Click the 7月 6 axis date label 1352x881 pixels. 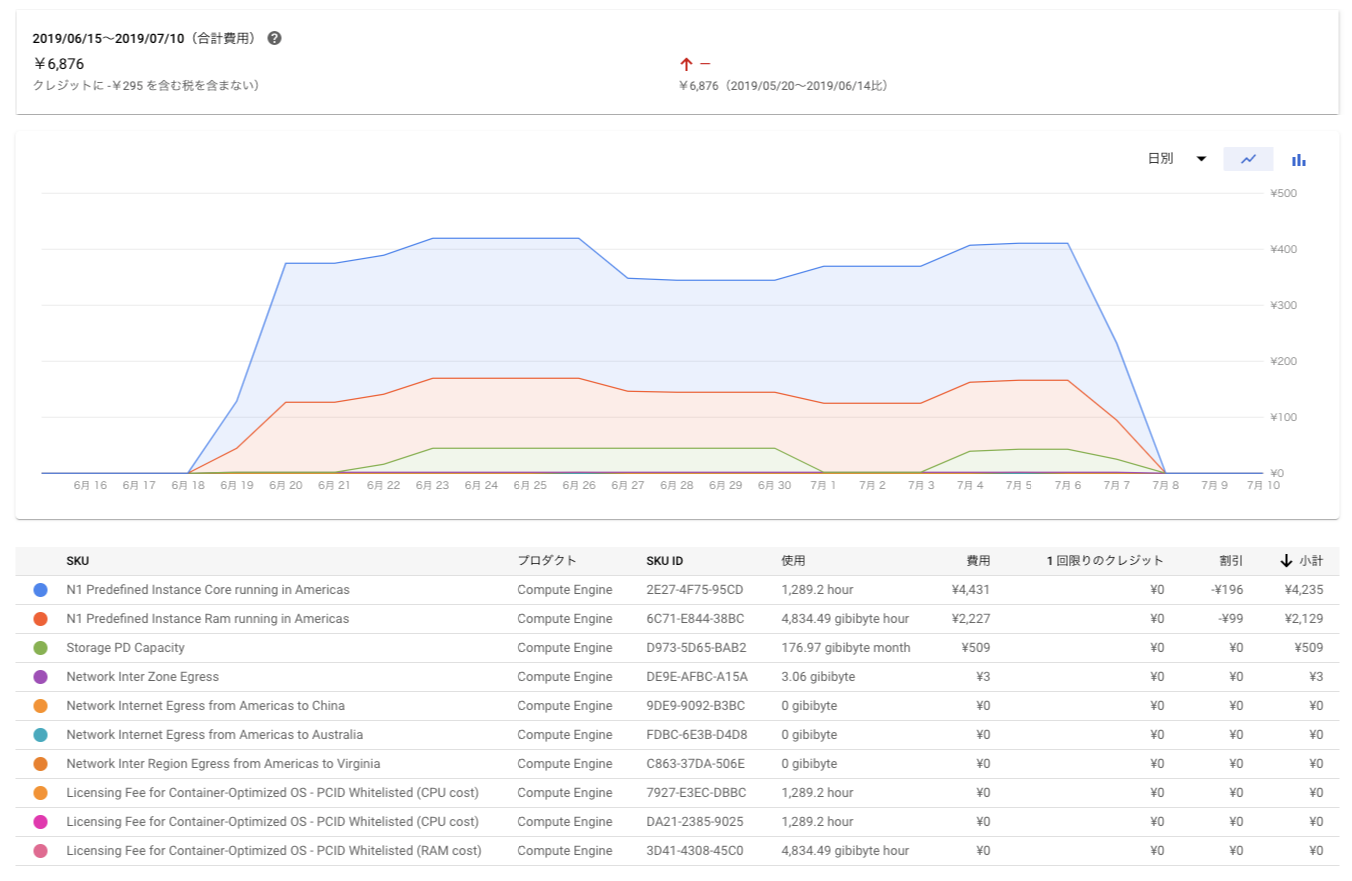tap(1068, 485)
